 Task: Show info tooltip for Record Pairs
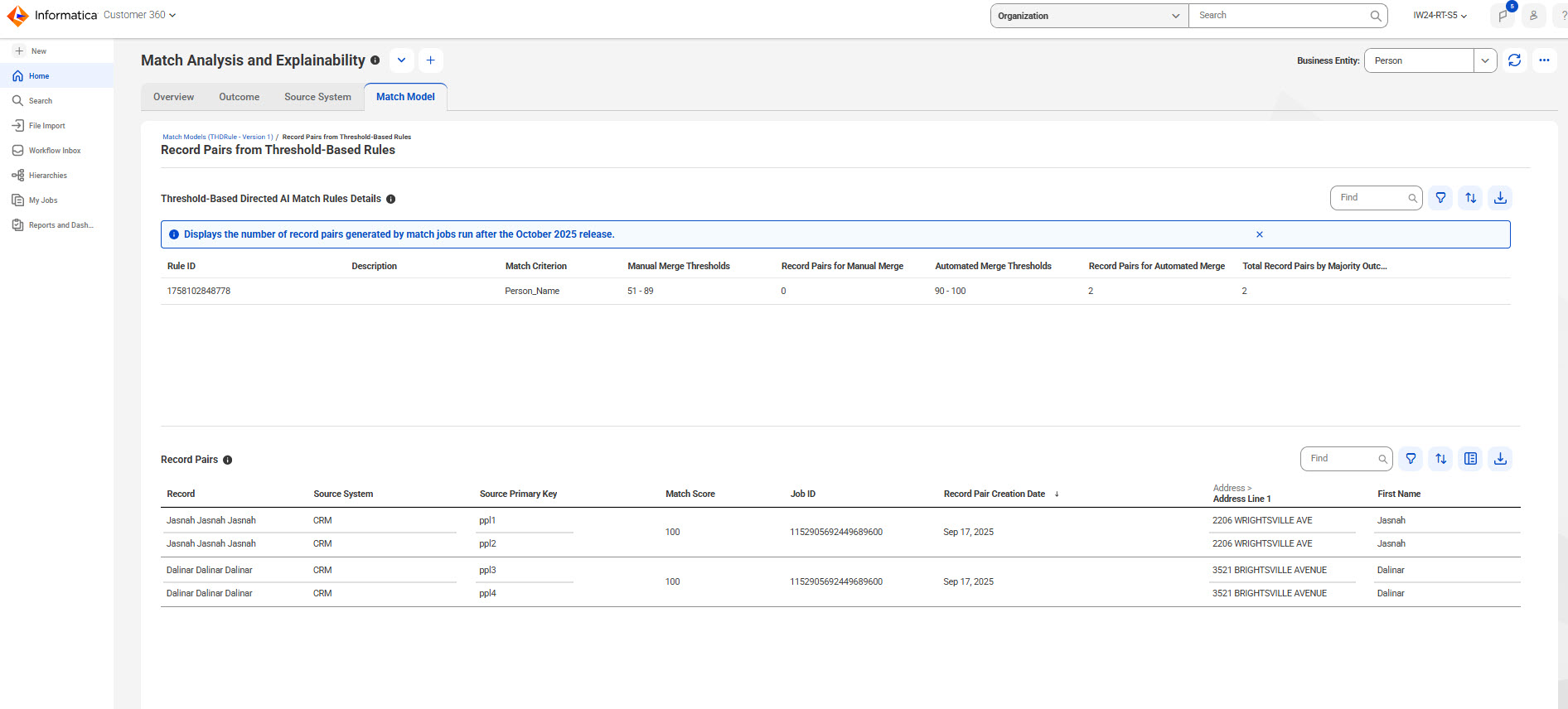[x=228, y=460]
